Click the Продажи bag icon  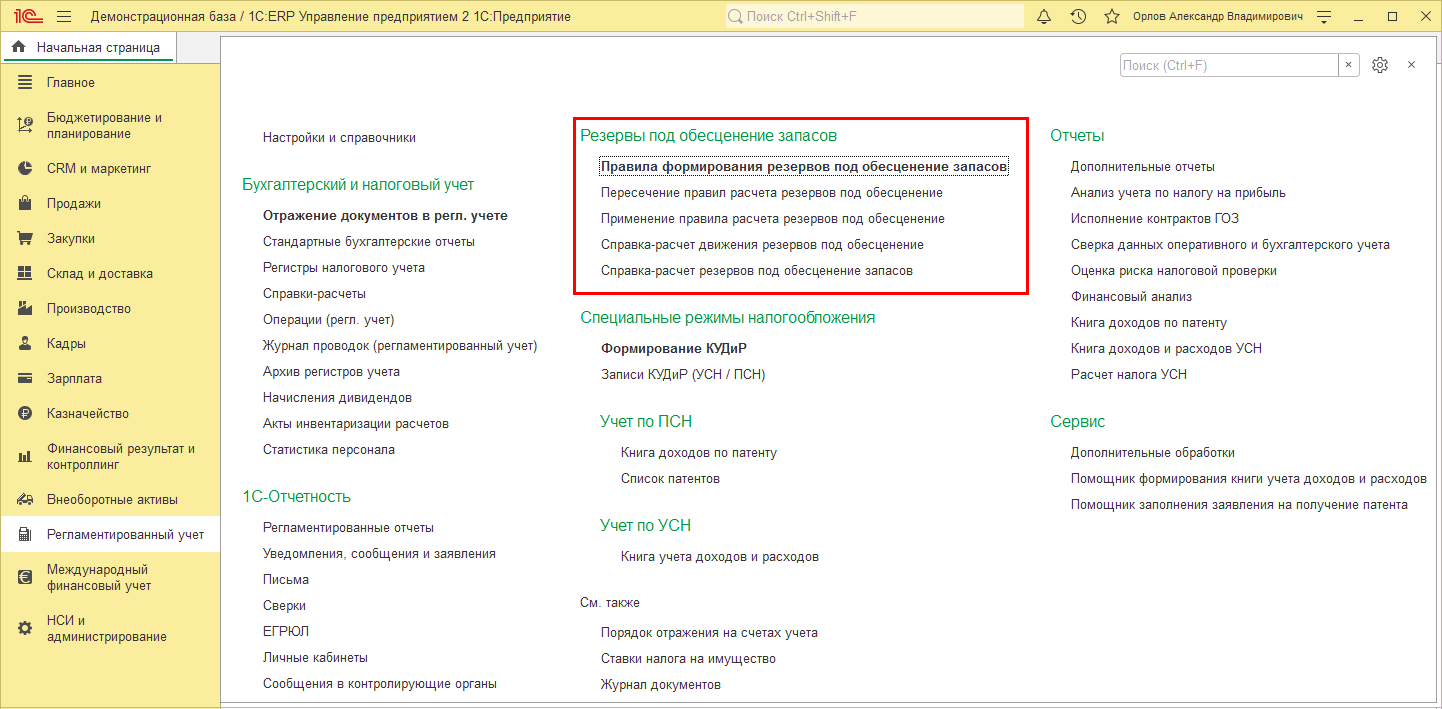tap(26, 204)
